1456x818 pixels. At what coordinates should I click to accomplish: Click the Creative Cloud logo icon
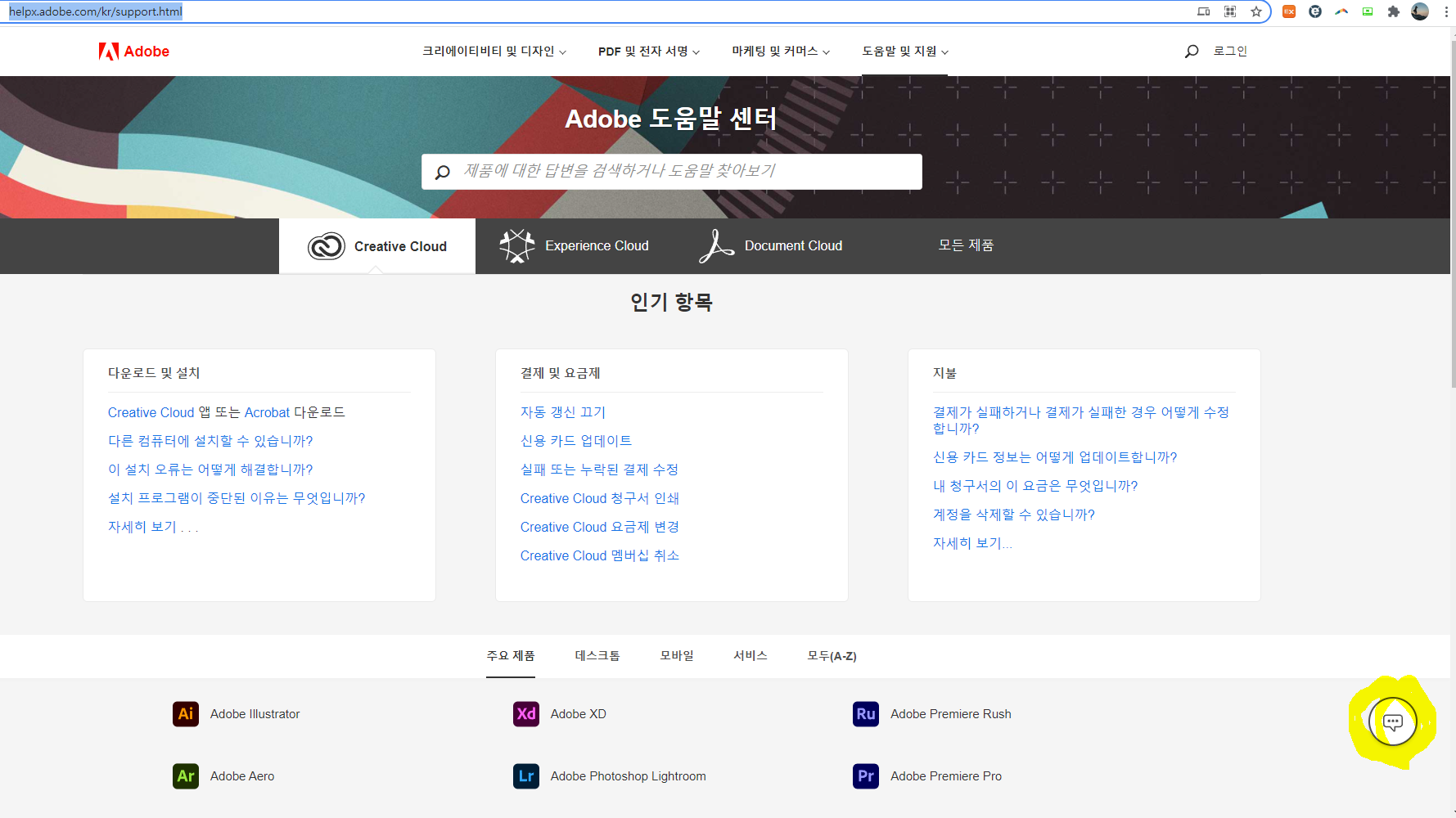[x=326, y=246]
